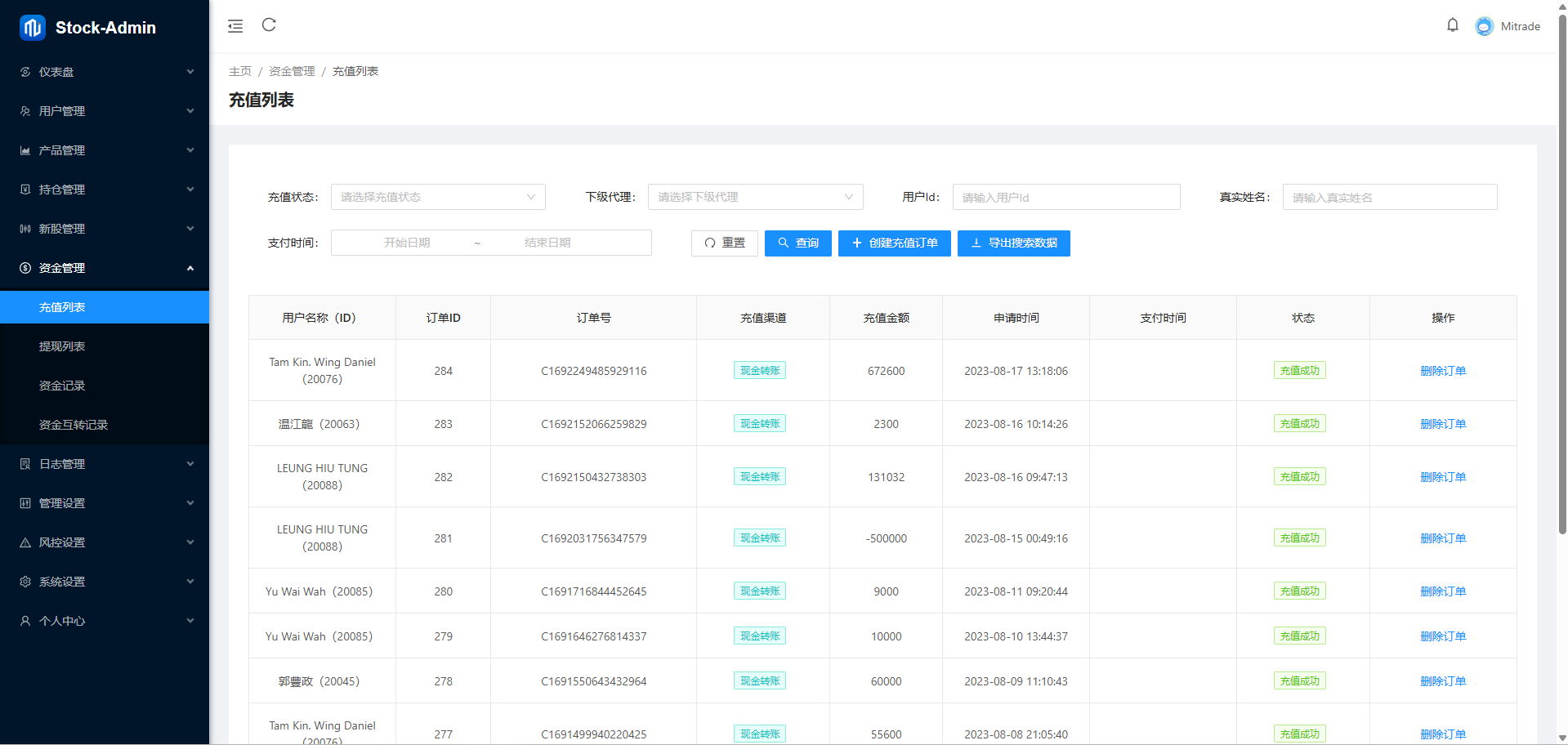This screenshot has height=745, width=1568.
Task: Open 提现列表 in the sidebar
Action: coord(62,346)
